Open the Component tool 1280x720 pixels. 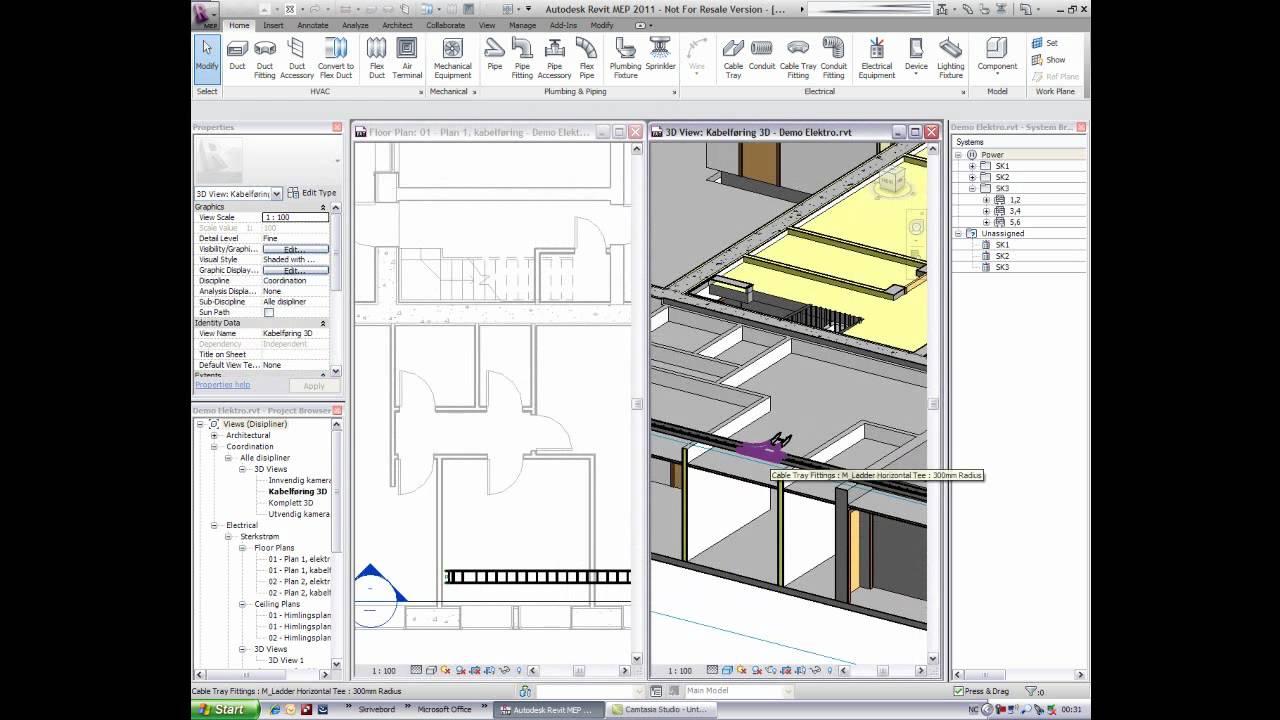point(997,58)
